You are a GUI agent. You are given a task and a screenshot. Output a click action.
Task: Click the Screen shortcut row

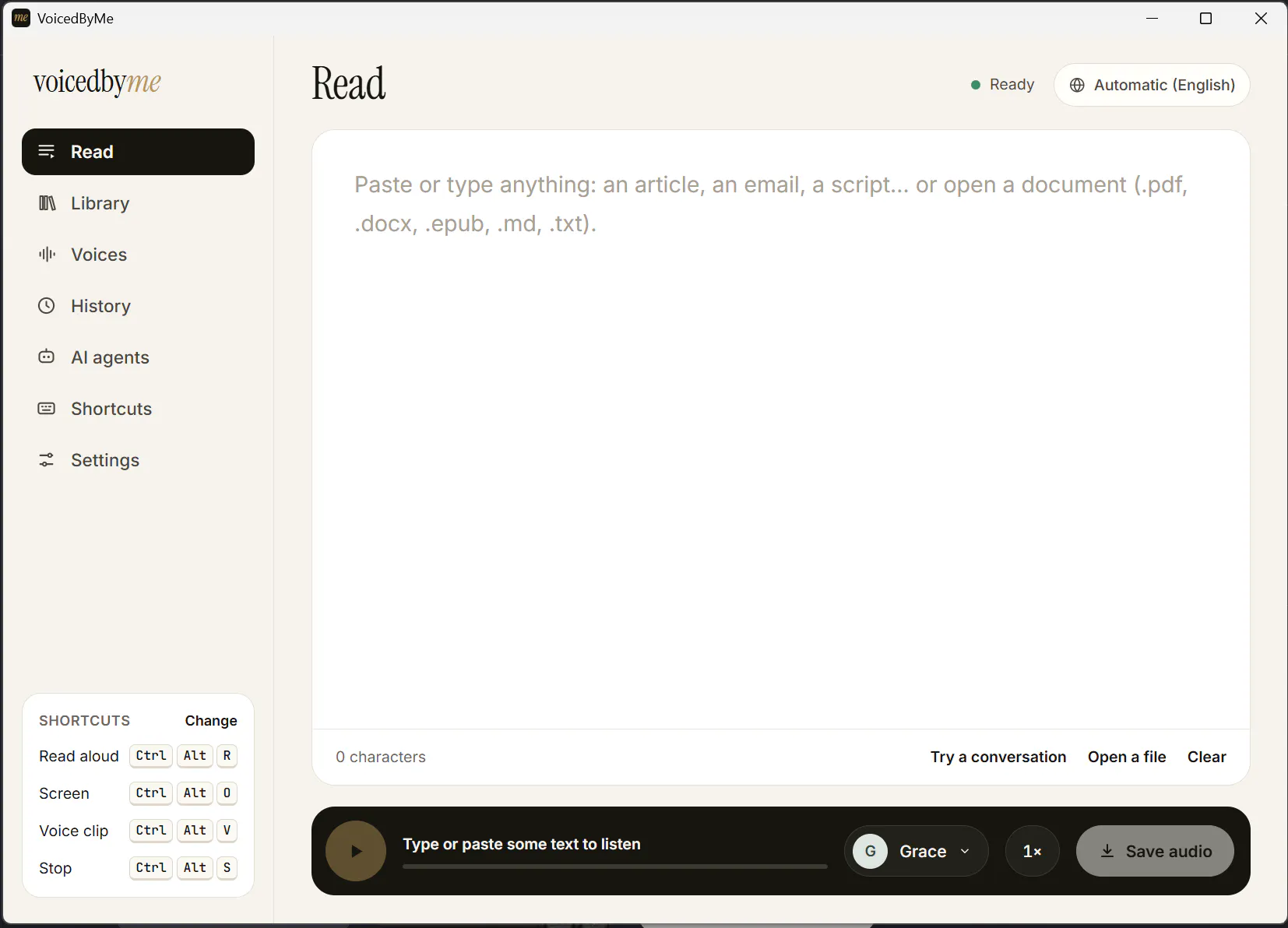[x=138, y=793]
